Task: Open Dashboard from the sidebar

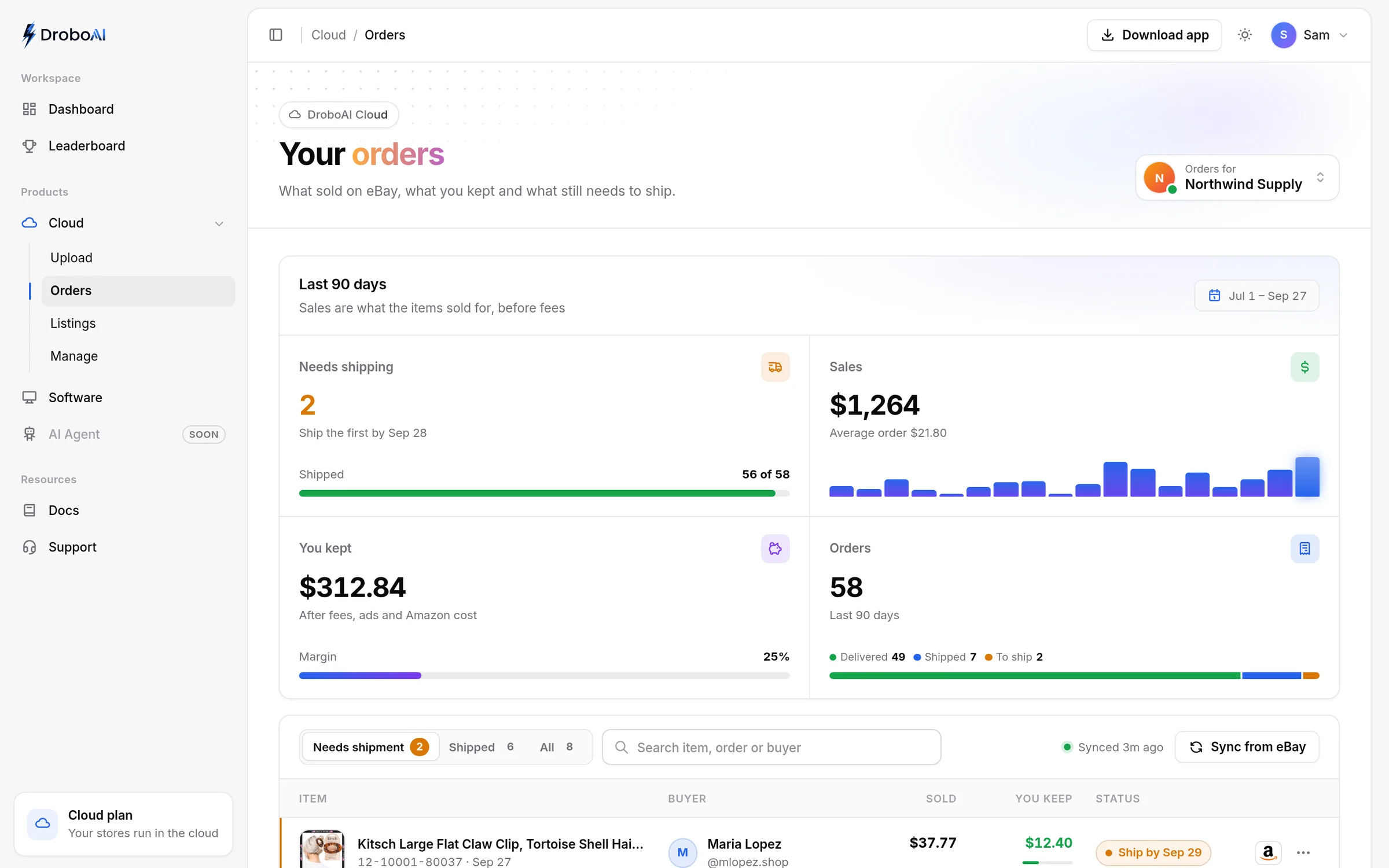Action: click(x=123, y=109)
